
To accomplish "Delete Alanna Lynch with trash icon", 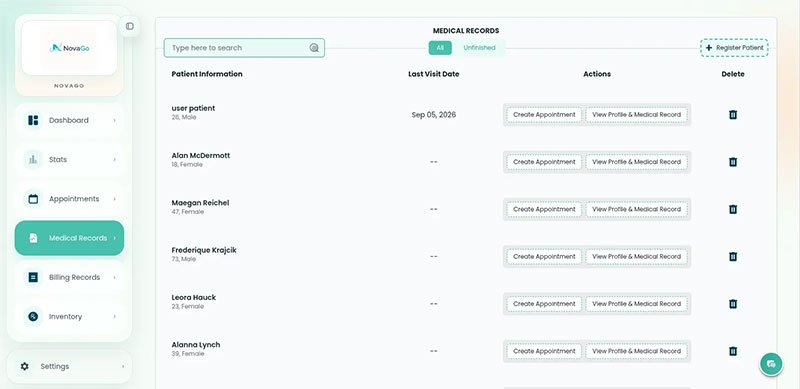I will click(733, 351).
